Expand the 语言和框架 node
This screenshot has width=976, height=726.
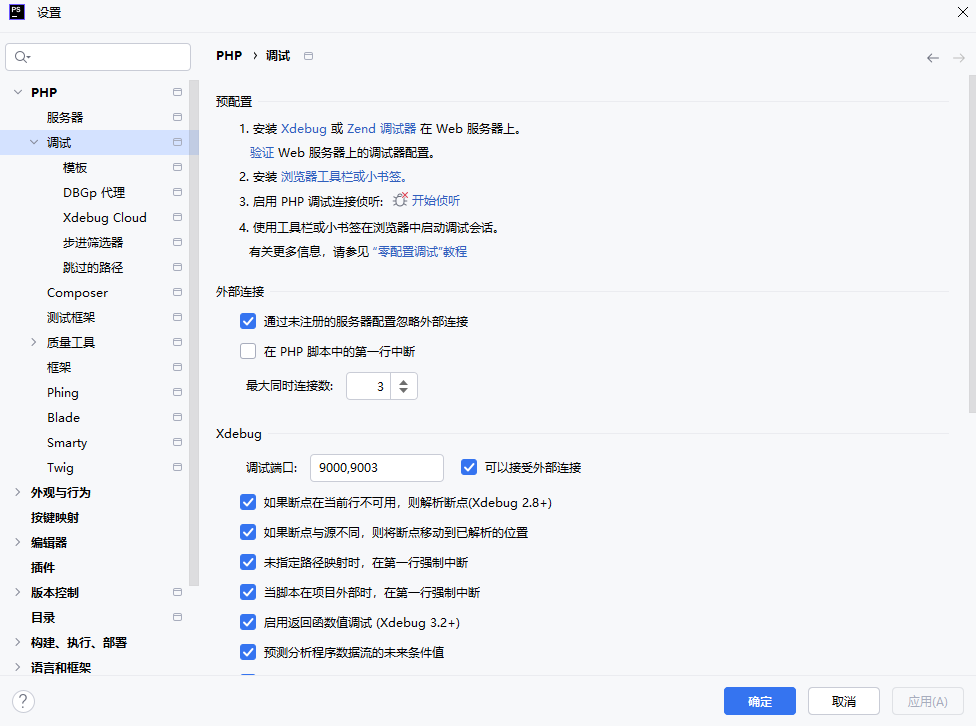[18, 667]
